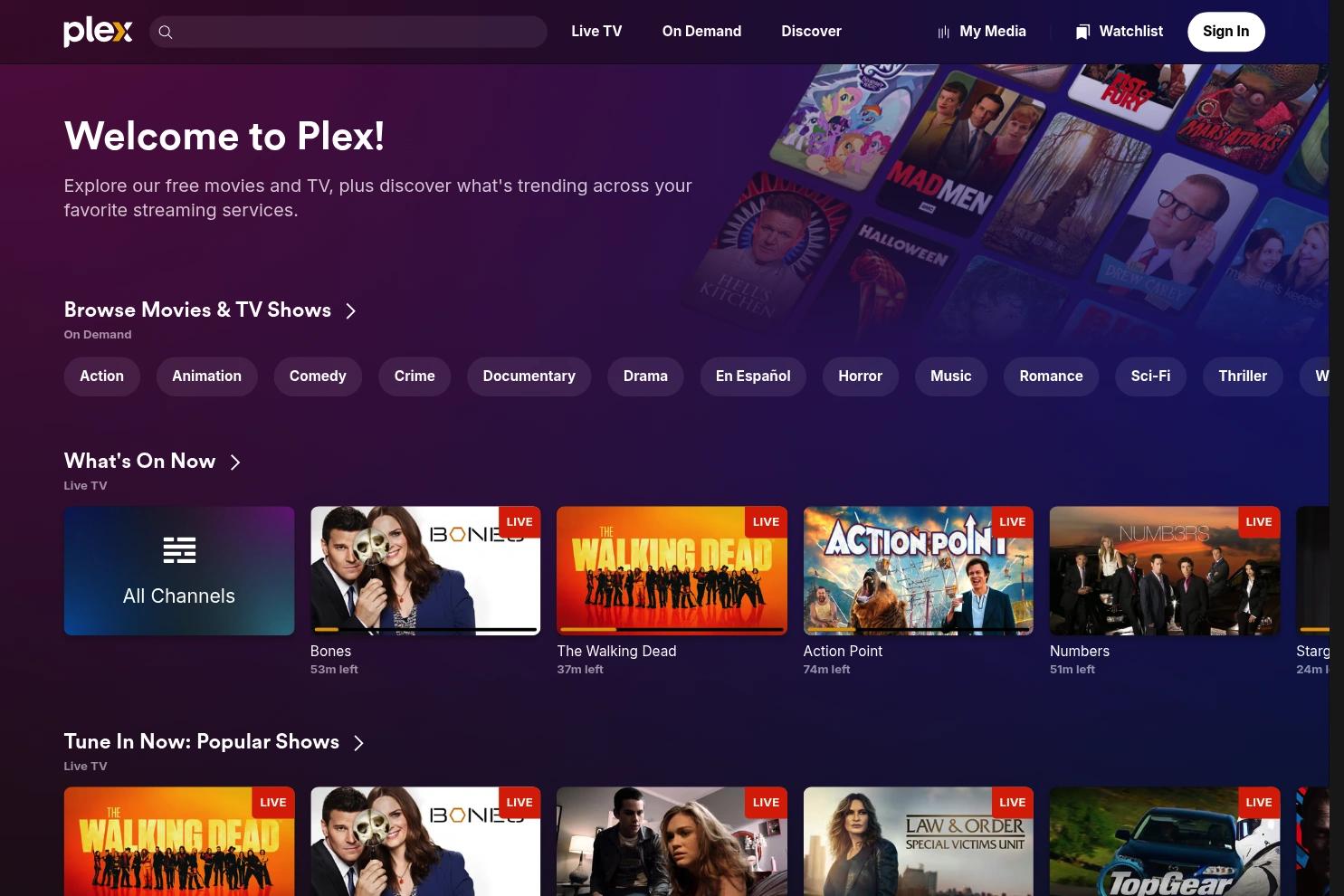Open Bones thumbnail in What's On Now
Viewport: 1344px width, 896px height.
pyautogui.click(x=425, y=571)
